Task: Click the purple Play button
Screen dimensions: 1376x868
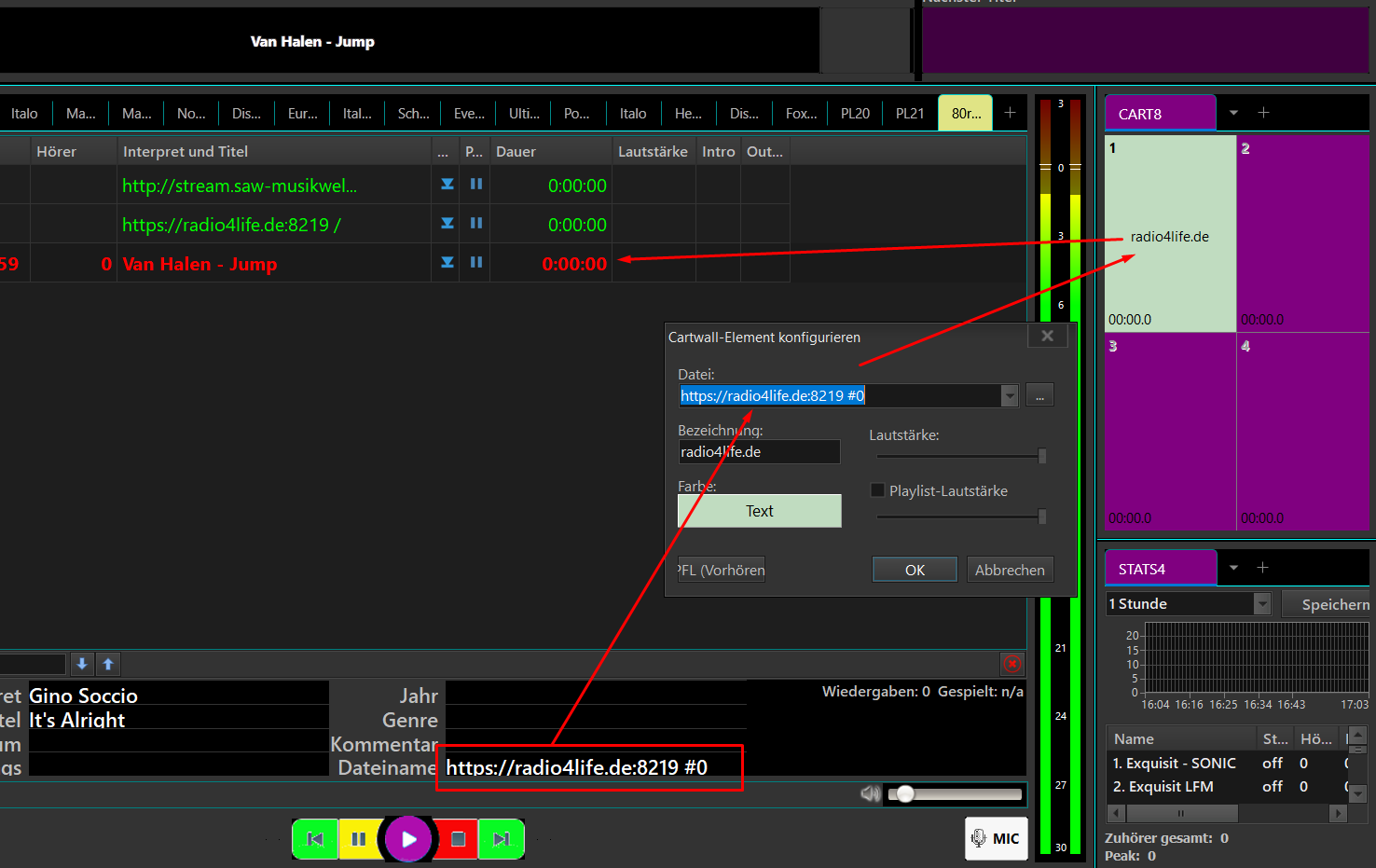Action: 408,839
